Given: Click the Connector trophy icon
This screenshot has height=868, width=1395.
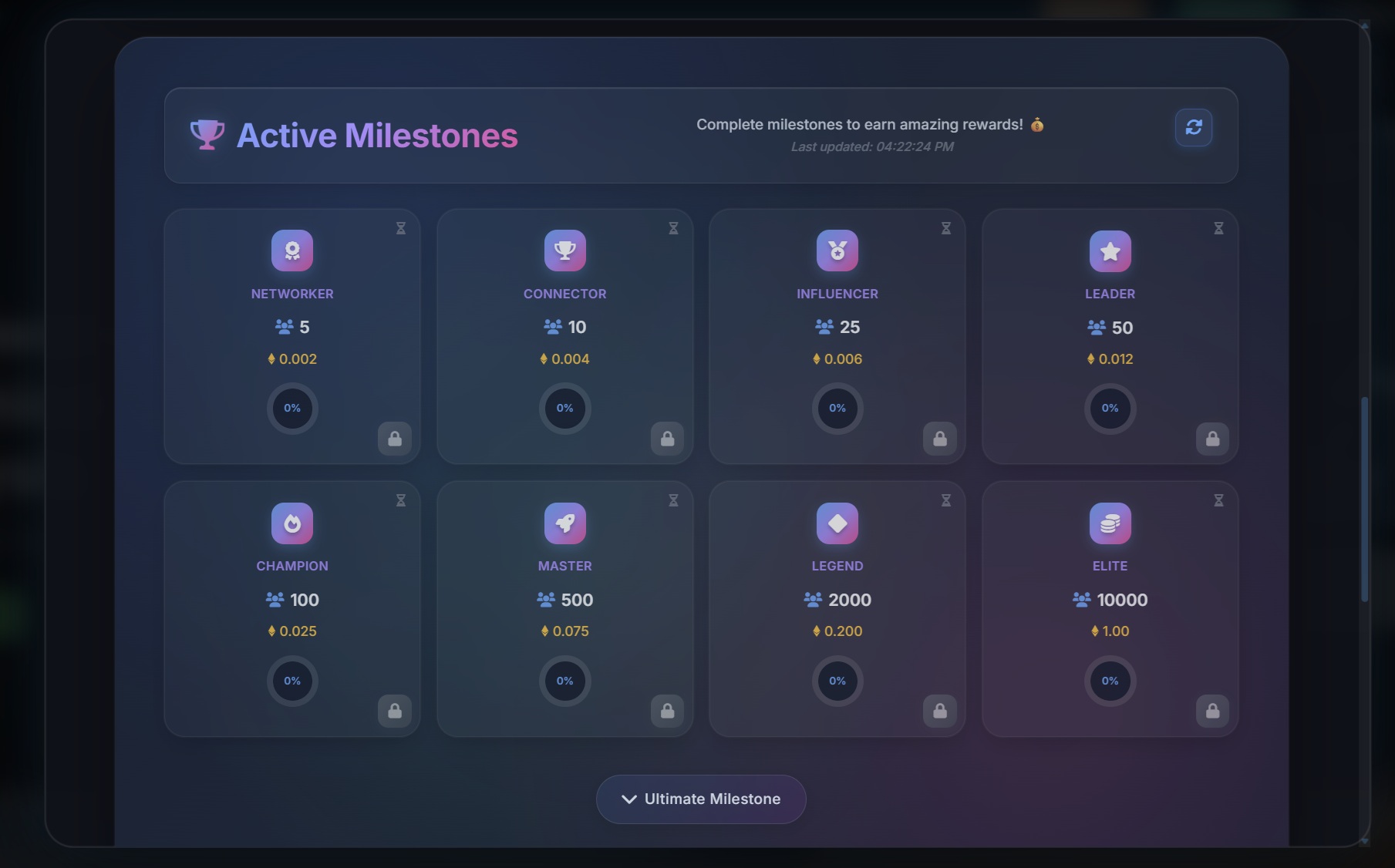Looking at the screenshot, I should (565, 251).
